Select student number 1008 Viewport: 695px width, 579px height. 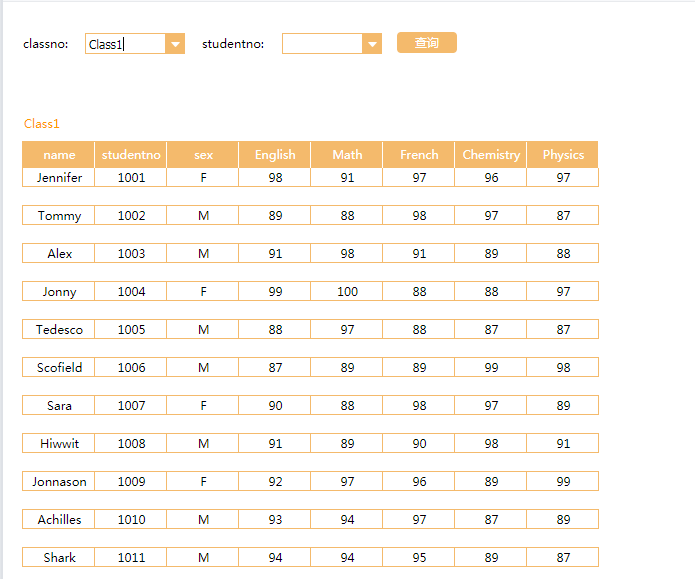tap(131, 443)
